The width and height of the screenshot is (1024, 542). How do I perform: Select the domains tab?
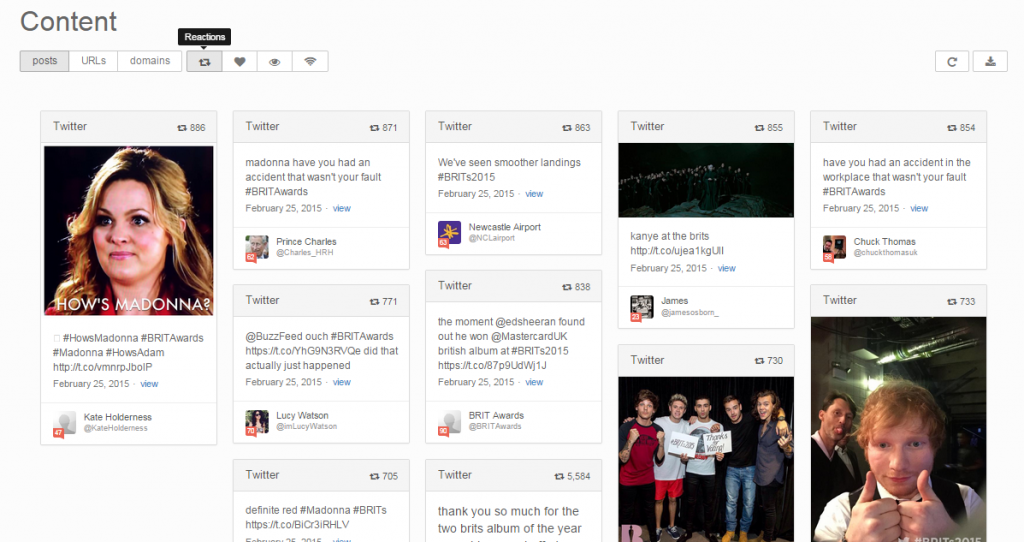[150, 61]
